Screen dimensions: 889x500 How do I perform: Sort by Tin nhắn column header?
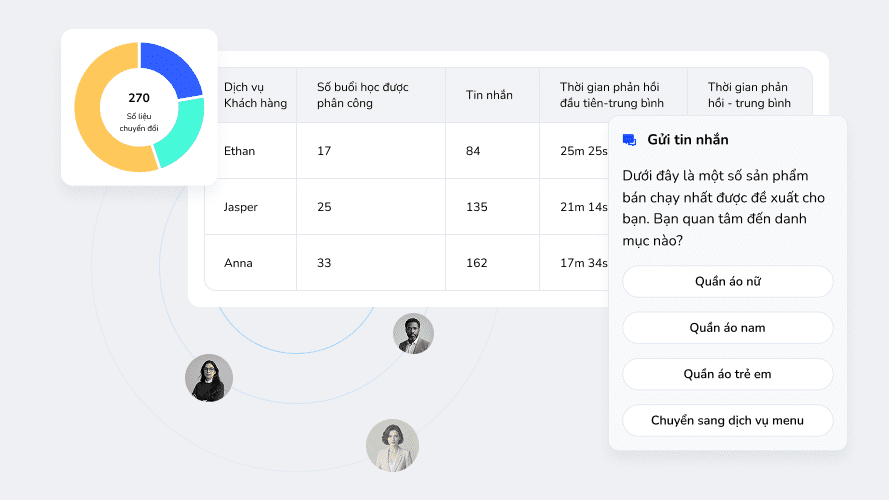point(489,95)
